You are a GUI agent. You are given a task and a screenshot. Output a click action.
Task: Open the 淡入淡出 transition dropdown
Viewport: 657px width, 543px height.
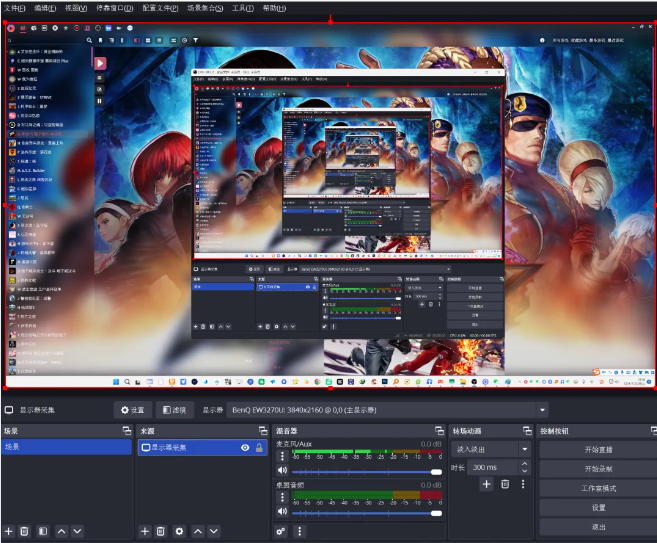(x=524, y=449)
